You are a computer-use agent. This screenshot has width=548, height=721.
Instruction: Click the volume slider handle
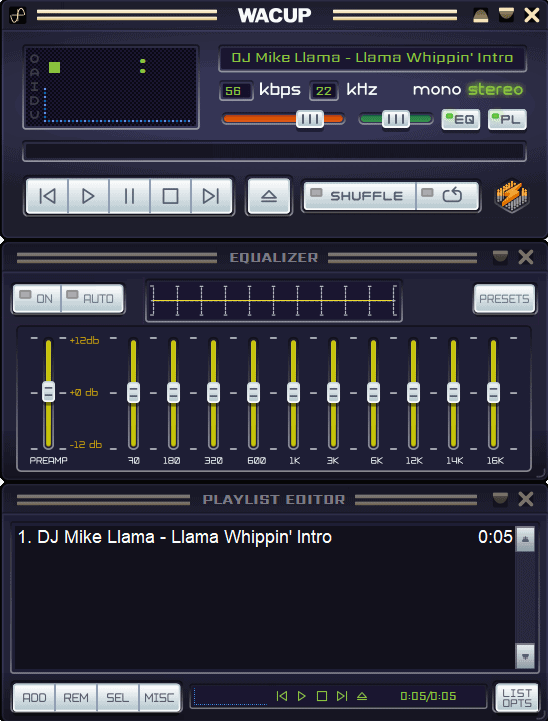pyautogui.click(x=310, y=120)
